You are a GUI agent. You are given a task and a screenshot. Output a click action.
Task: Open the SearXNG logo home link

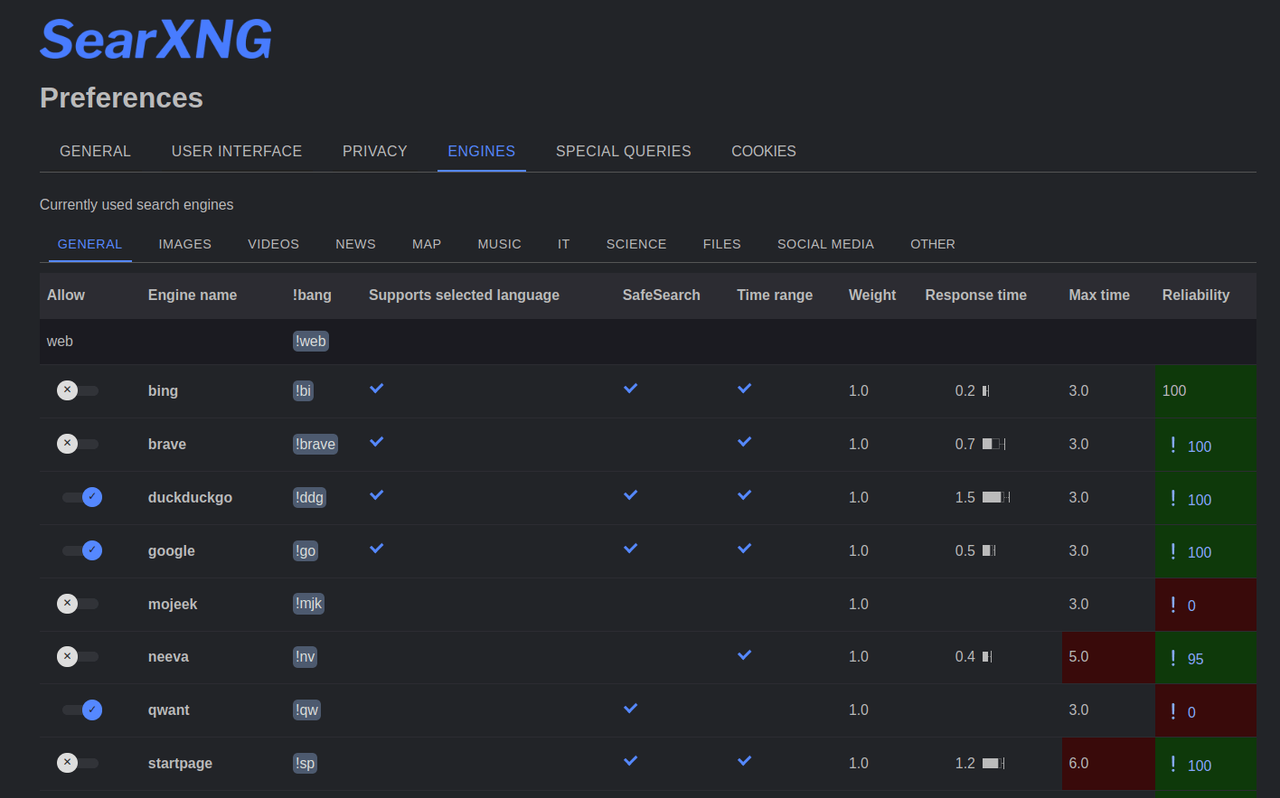(x=156, y=41)
